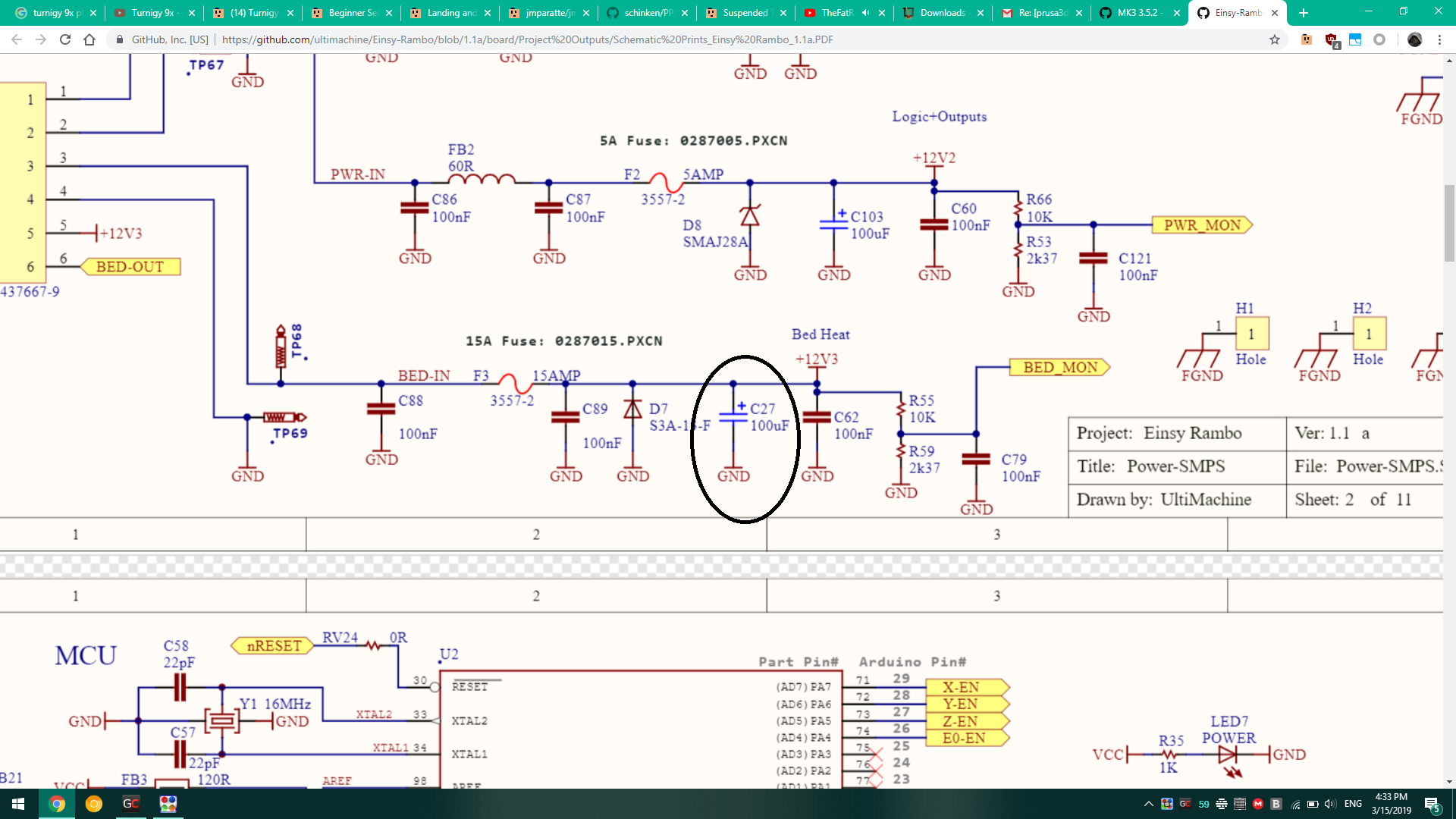1456x819 pixels.
Task: Close the 'Downloads' tab
Action: 981,13
